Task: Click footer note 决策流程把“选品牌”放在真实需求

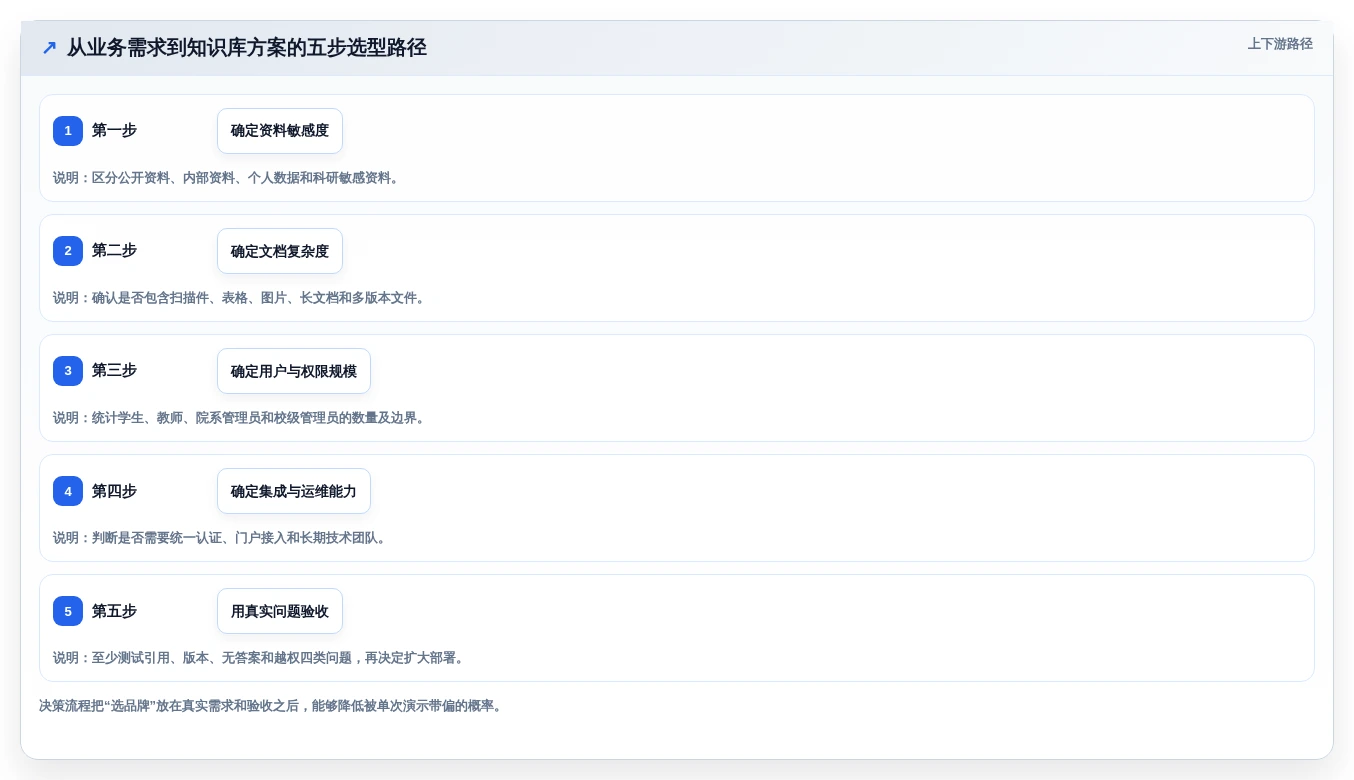Action: [273, 706]
